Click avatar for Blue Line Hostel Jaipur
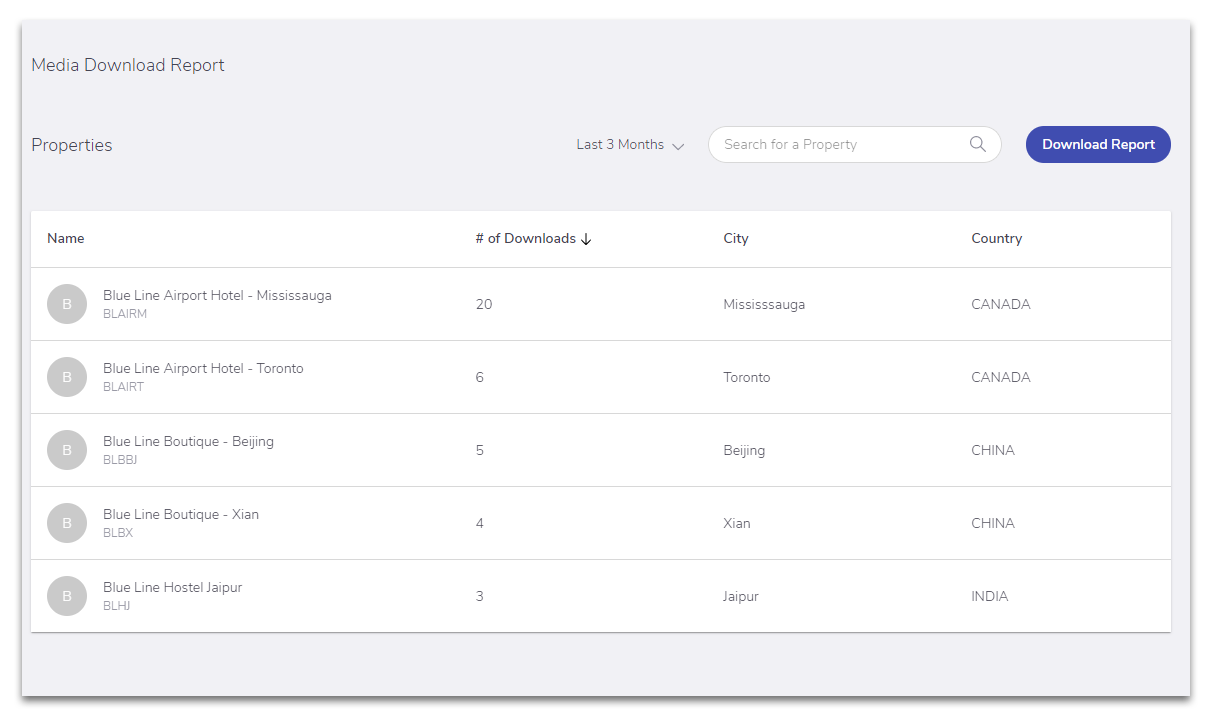The height and width of the screenshot is (720, 1216). pos(67,596)
